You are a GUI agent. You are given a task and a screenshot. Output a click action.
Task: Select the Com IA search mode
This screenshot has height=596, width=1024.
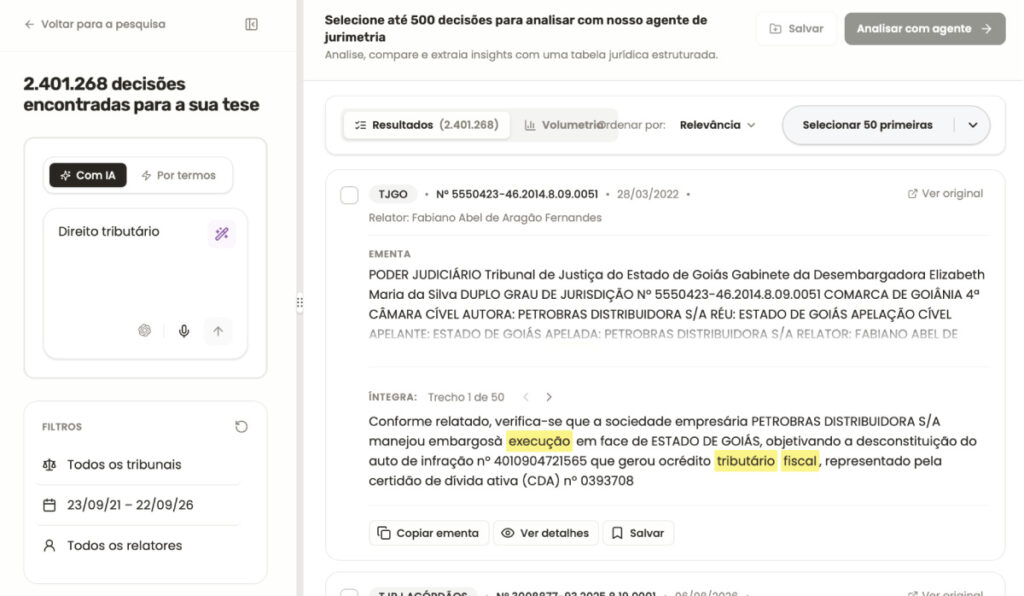click(x=88, y=175)
